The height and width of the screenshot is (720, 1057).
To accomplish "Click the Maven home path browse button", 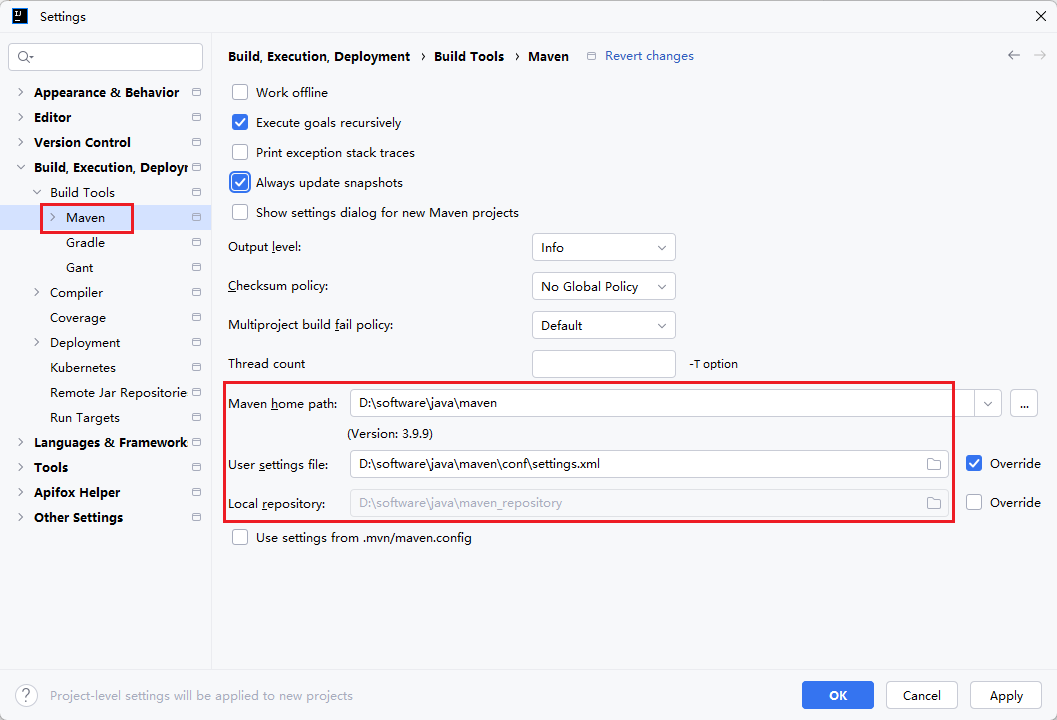I will click(x=1023, y=403).
